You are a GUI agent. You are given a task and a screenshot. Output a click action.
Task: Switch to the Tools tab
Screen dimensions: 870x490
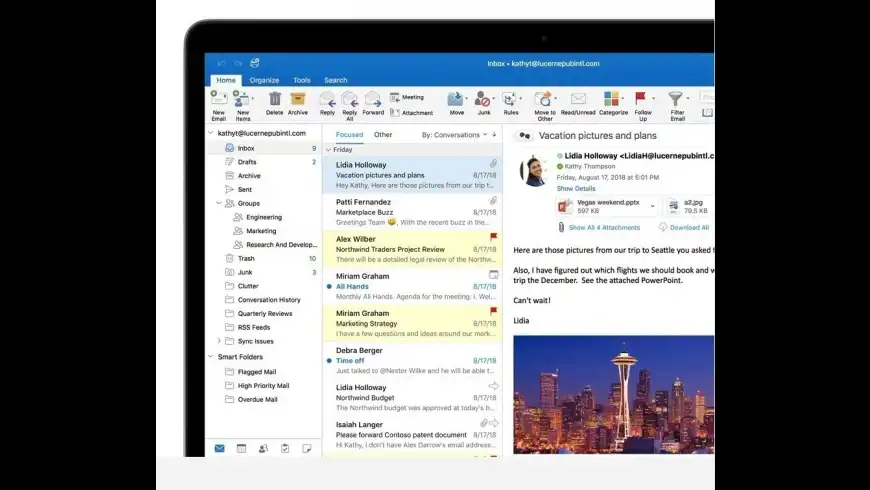[x=302, y=80]
